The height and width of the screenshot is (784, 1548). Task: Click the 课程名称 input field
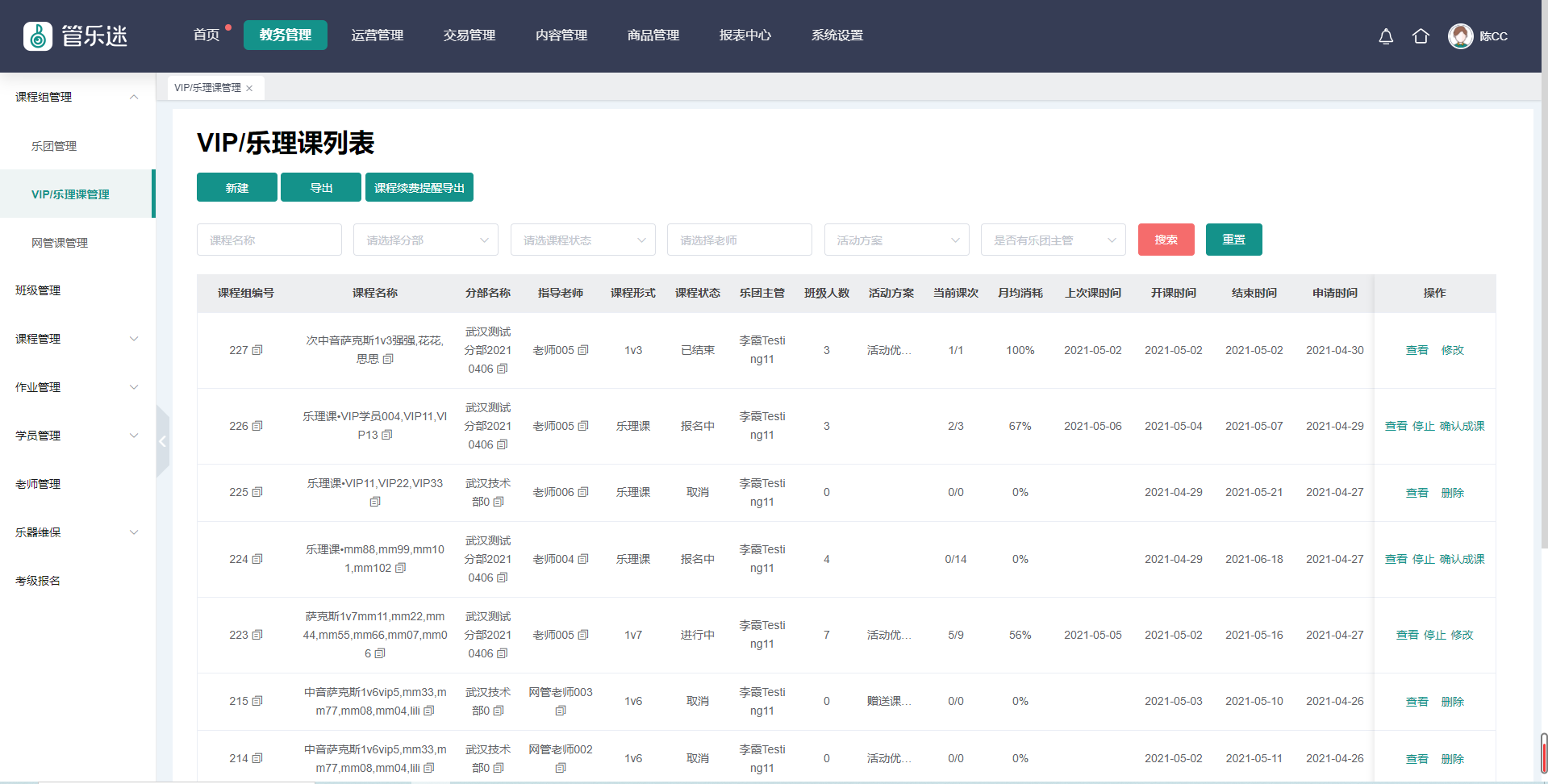coord(269,240)
